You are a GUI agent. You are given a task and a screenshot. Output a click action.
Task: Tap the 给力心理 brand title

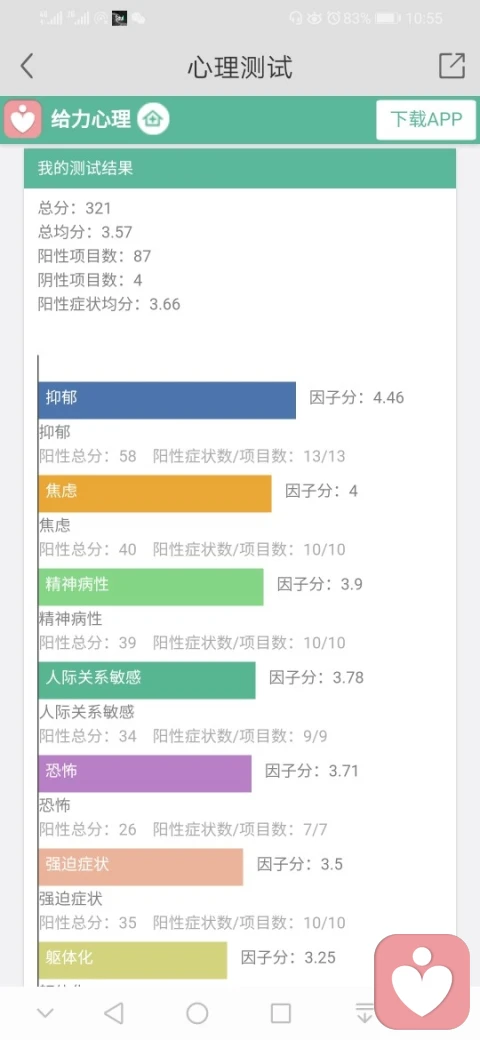tap(91, 119)
